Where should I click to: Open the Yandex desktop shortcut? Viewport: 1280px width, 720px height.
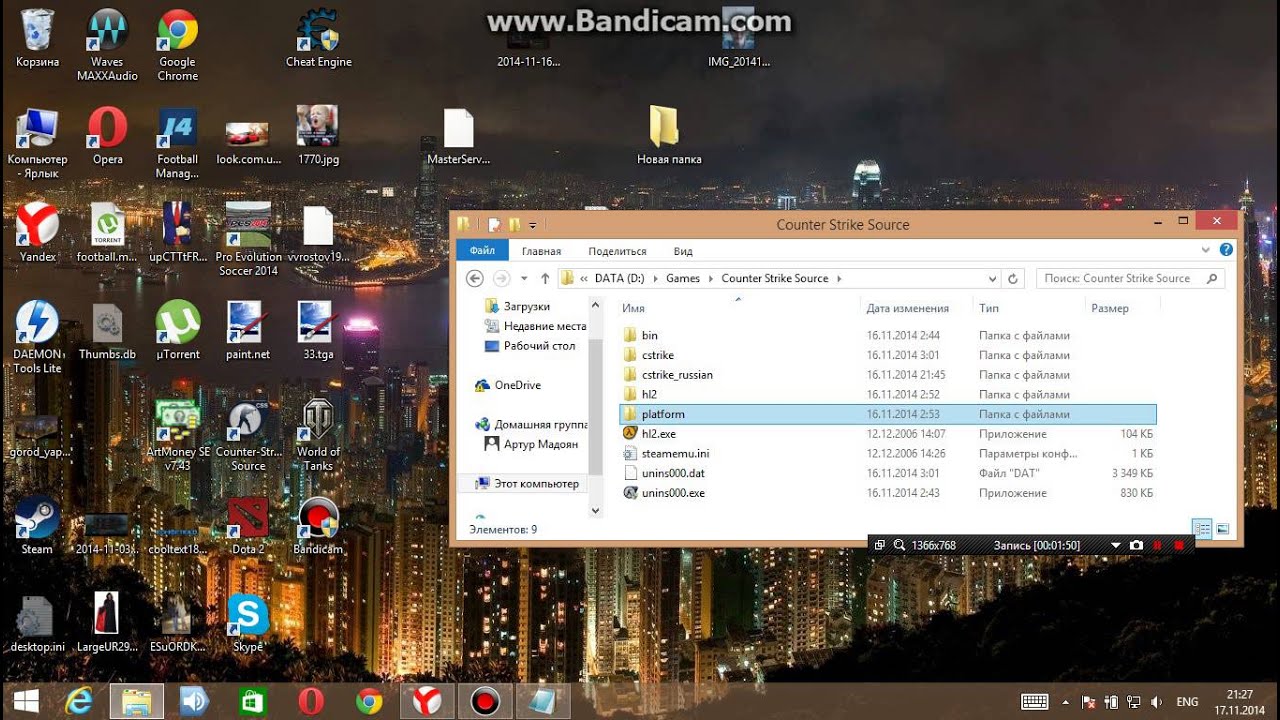pos(38,233)
